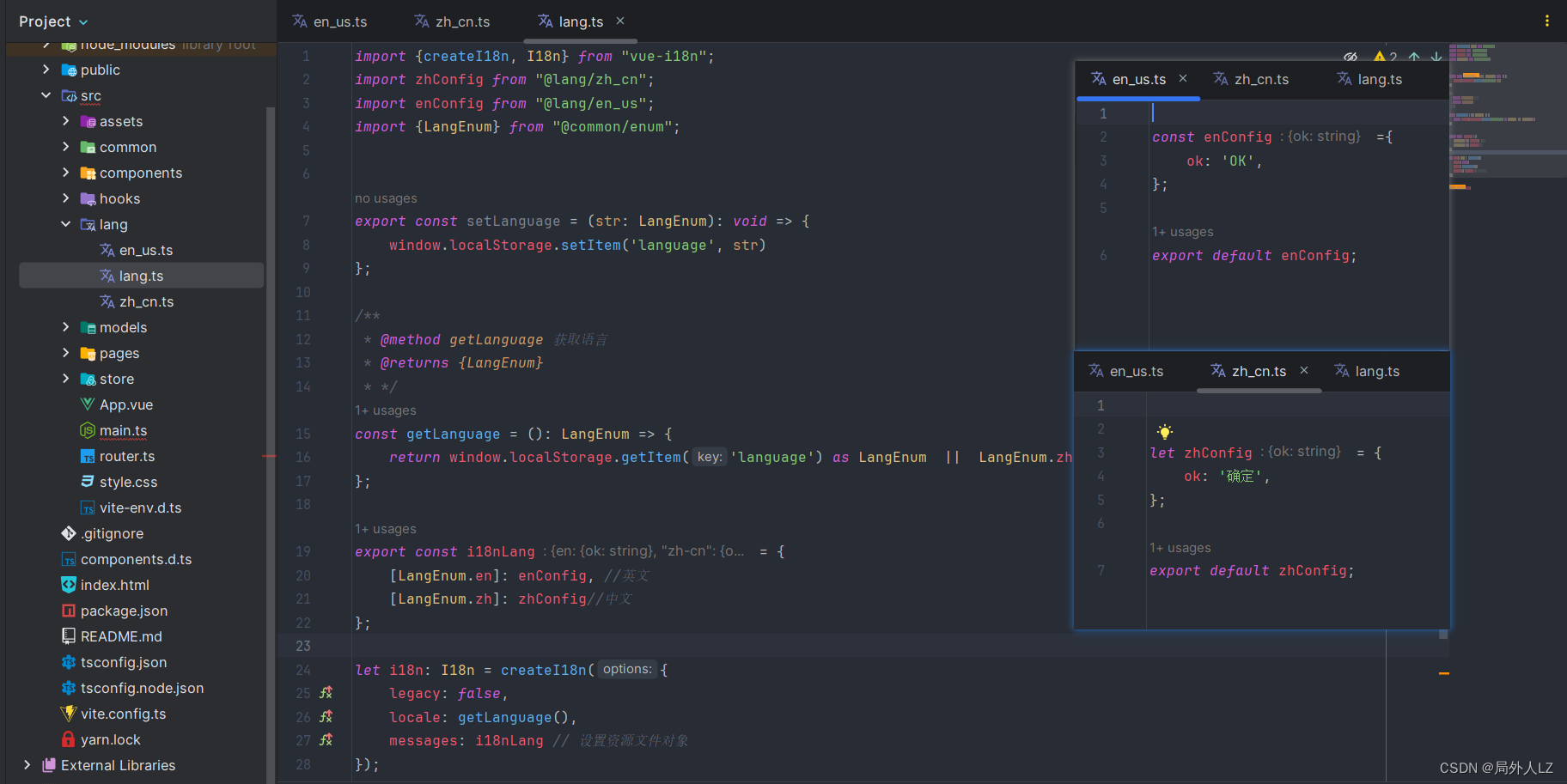
Task: Click the code minimap on right edge
Action: tap(1507, 112)
